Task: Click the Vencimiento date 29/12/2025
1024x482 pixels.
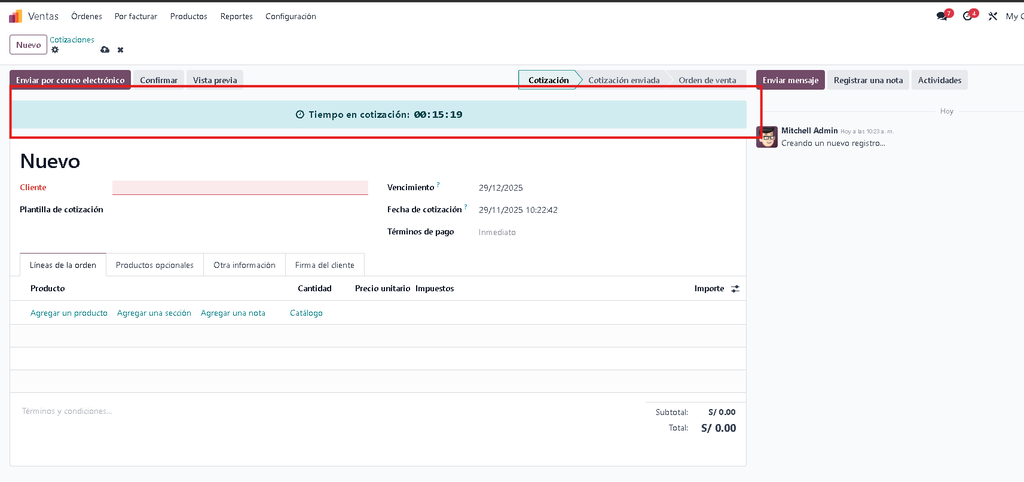Action: click(x=501, y=187)
